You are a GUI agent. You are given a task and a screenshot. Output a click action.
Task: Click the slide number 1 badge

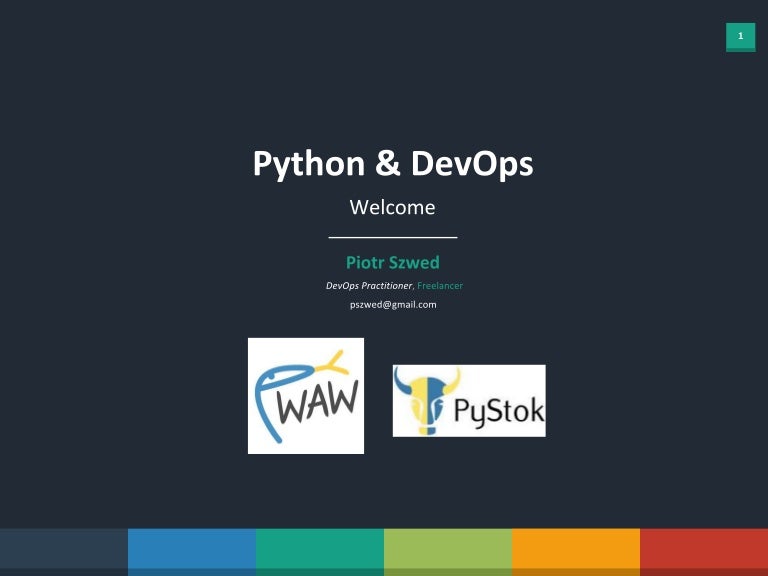pyautogui.click(x=740, y=37)
